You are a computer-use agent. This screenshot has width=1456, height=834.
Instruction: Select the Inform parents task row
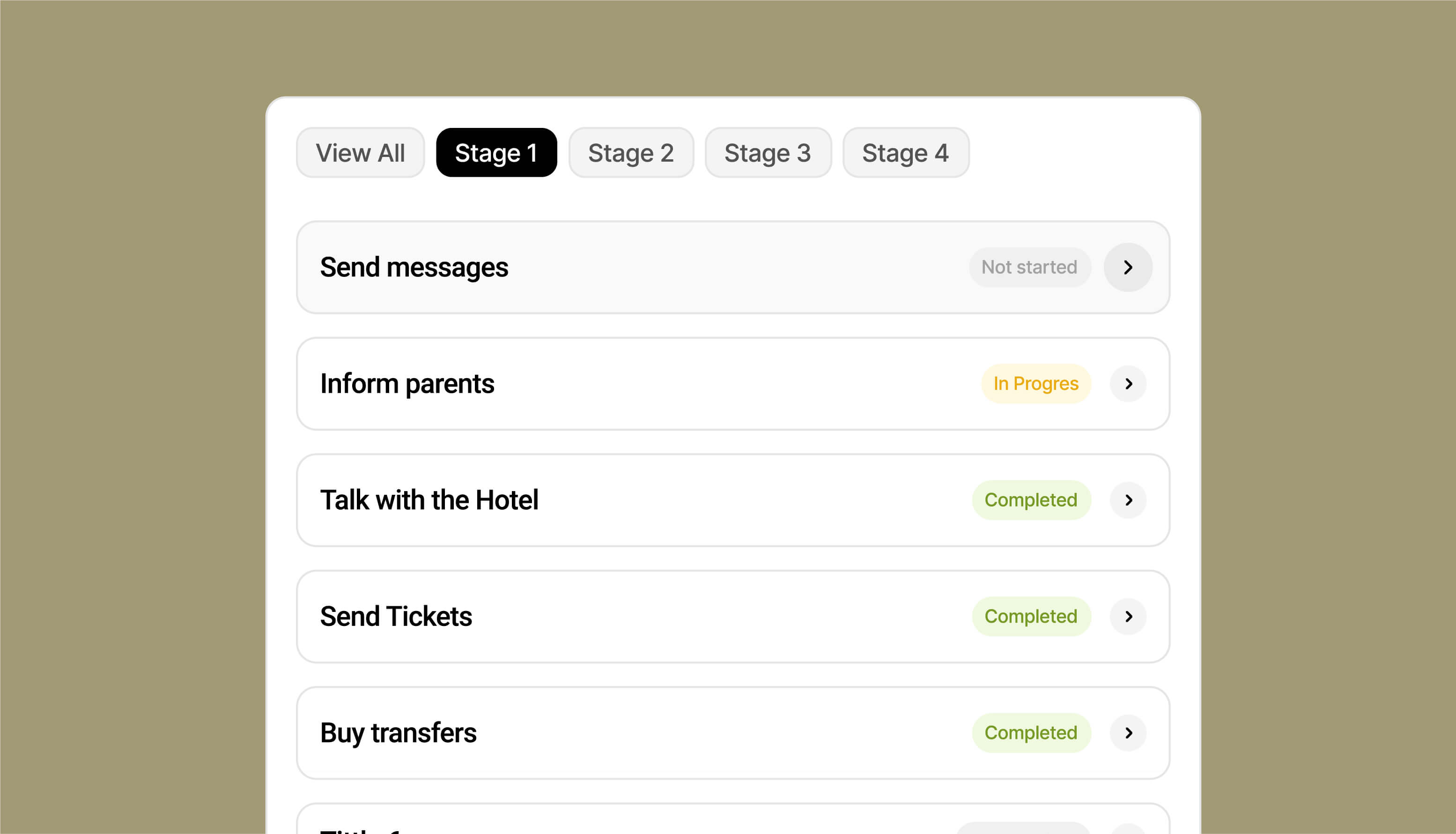(x=732, y=383)
